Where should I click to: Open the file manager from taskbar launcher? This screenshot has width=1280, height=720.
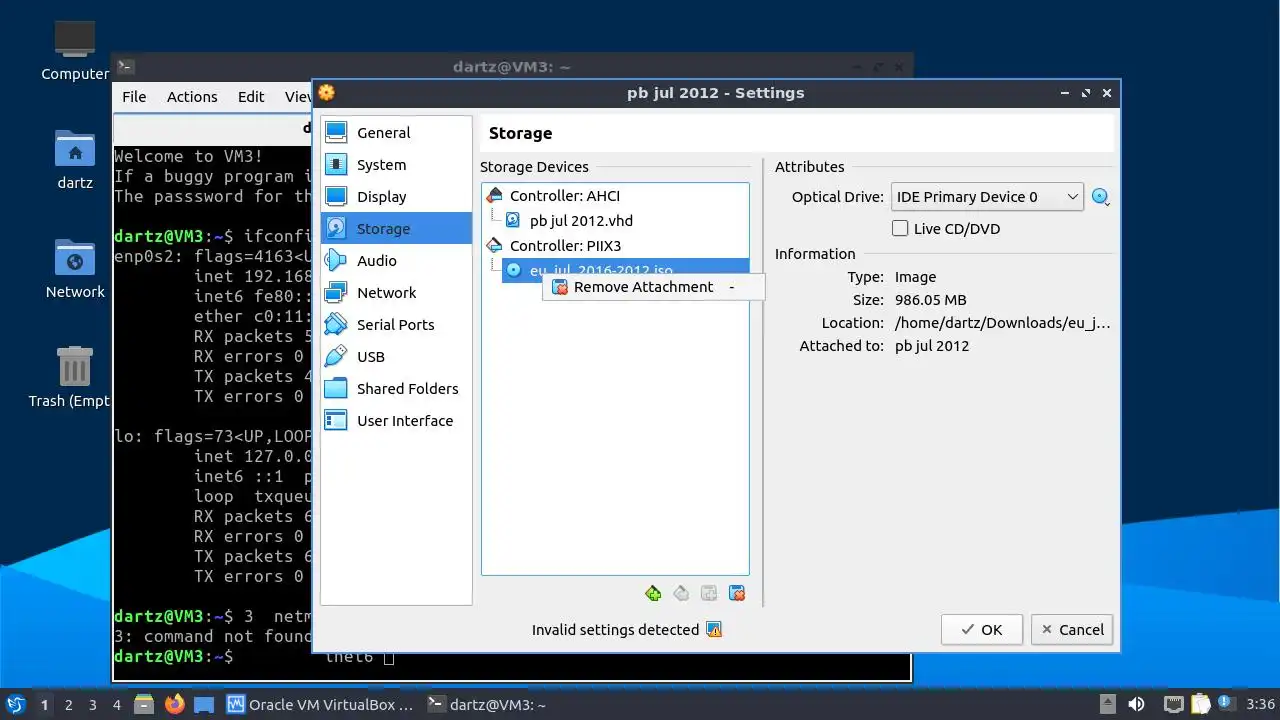point(145,704)
